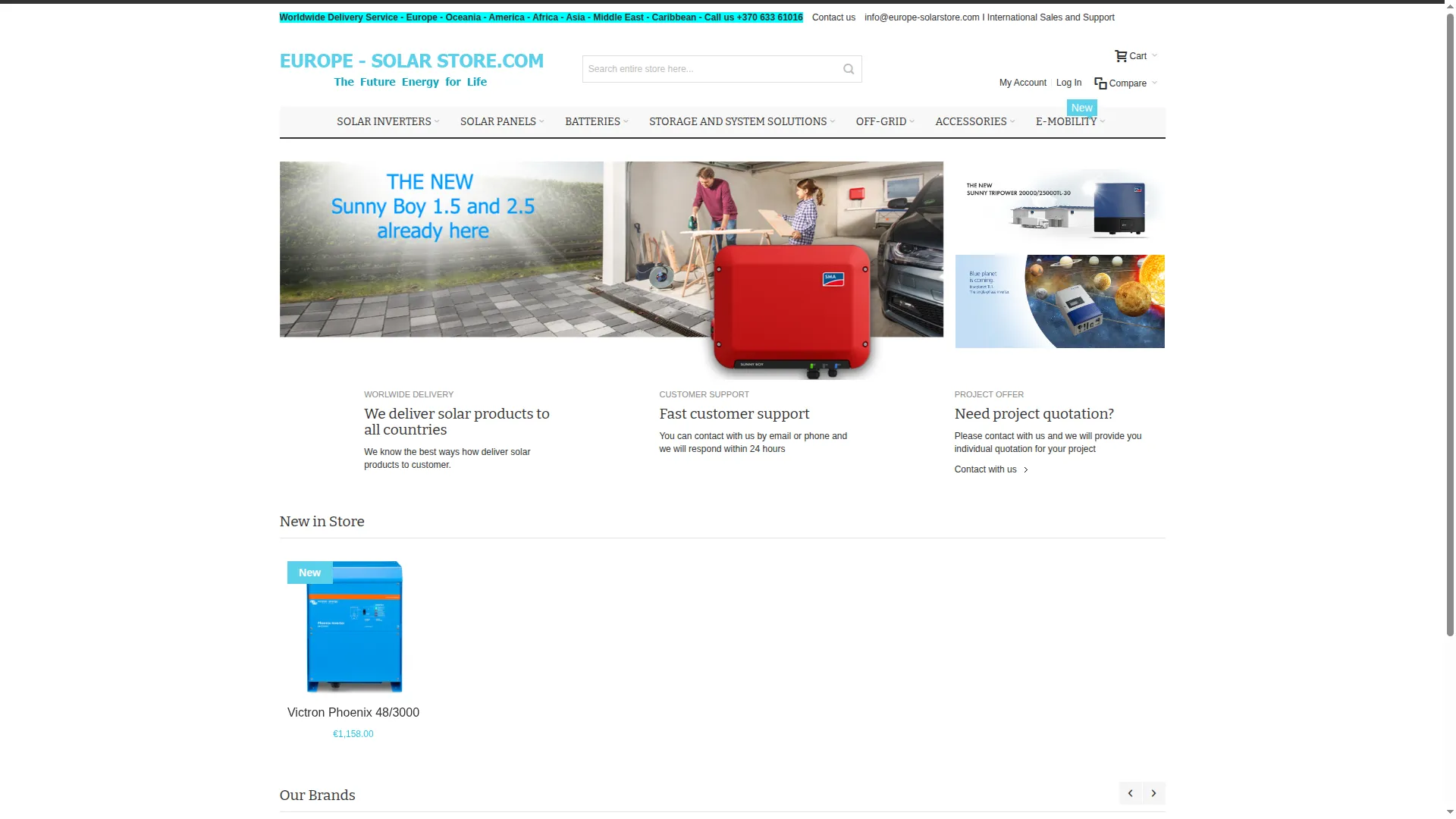
Task: Go to next brands with right arrow
Action: (x=1153, y=793)
